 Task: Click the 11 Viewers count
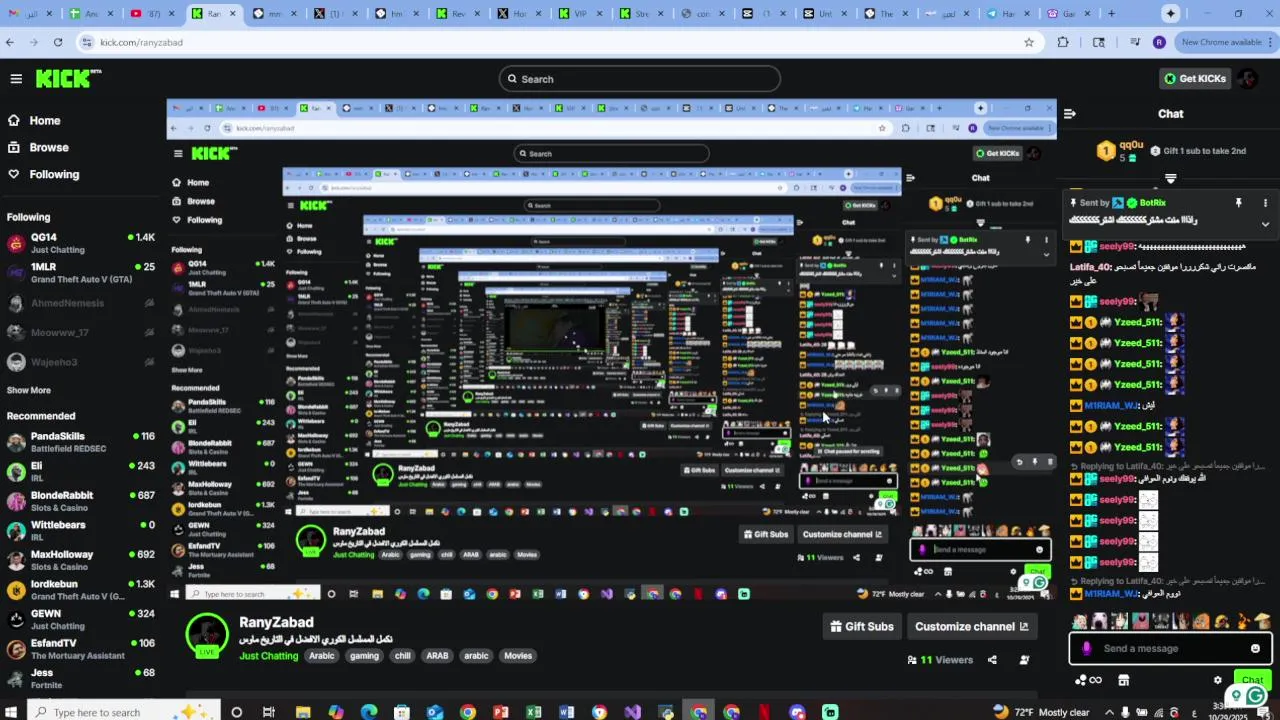[940, 660]
